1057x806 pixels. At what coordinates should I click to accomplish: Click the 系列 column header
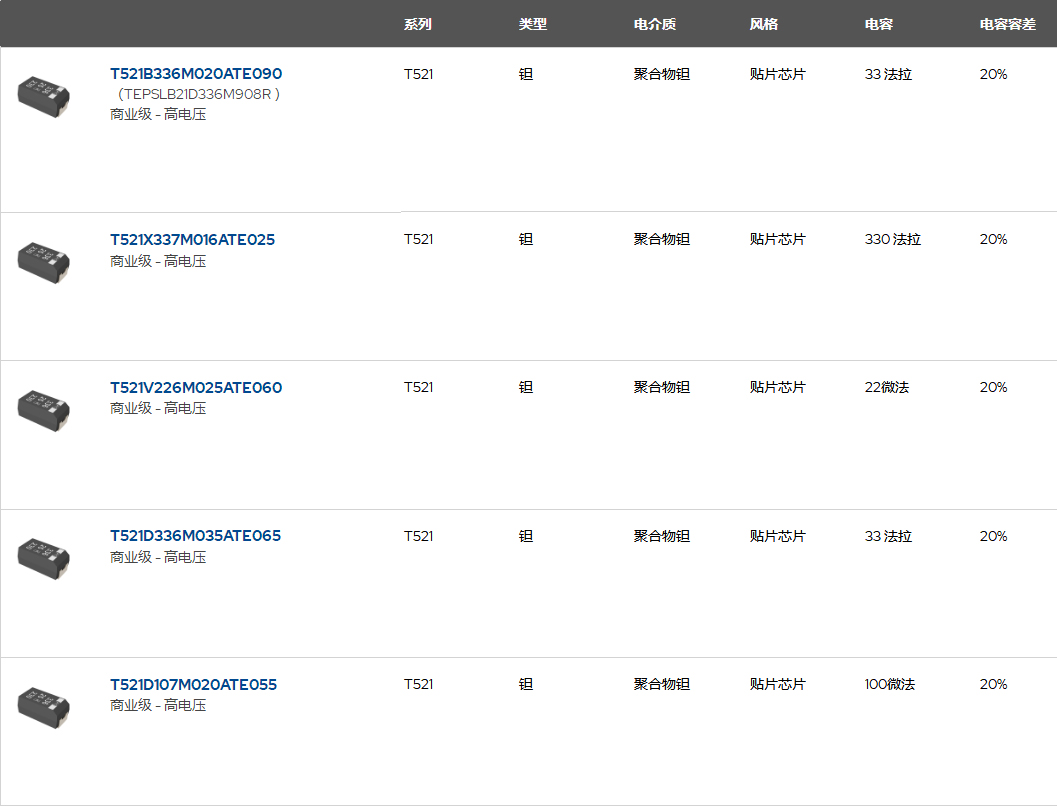pos(418,24)
